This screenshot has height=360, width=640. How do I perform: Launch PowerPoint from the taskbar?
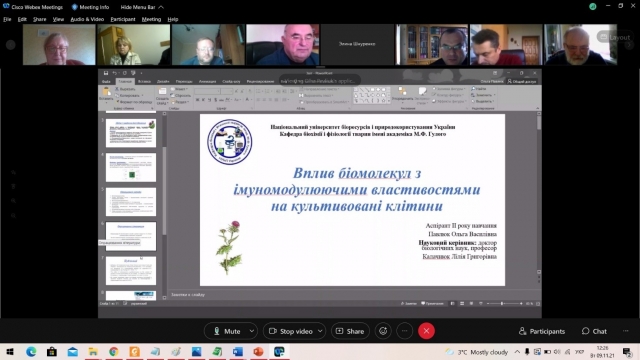258,351
